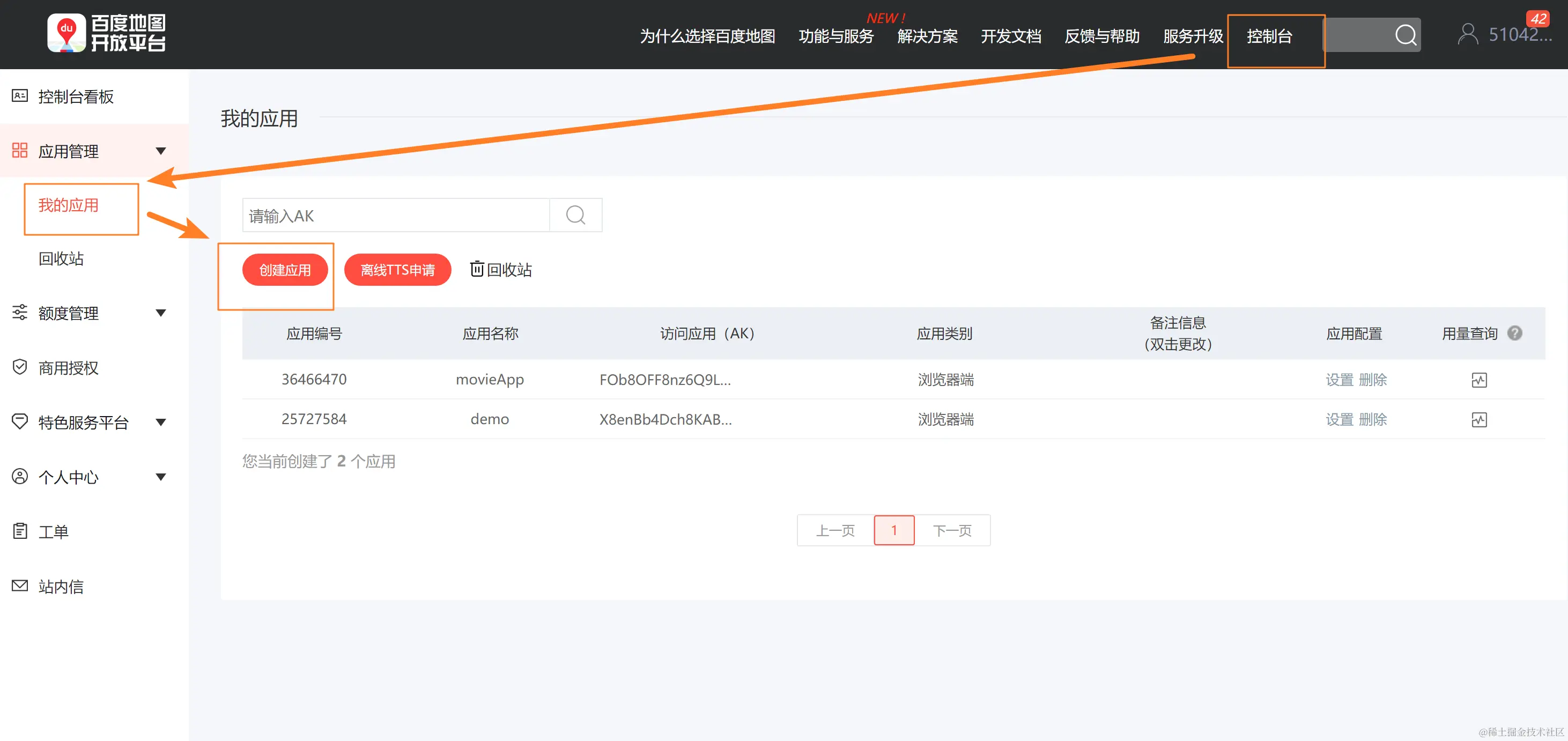Open 开发文档 in the top menu
The width and height of the screenshot is (1568, 741).
(x=1010, y=36)
